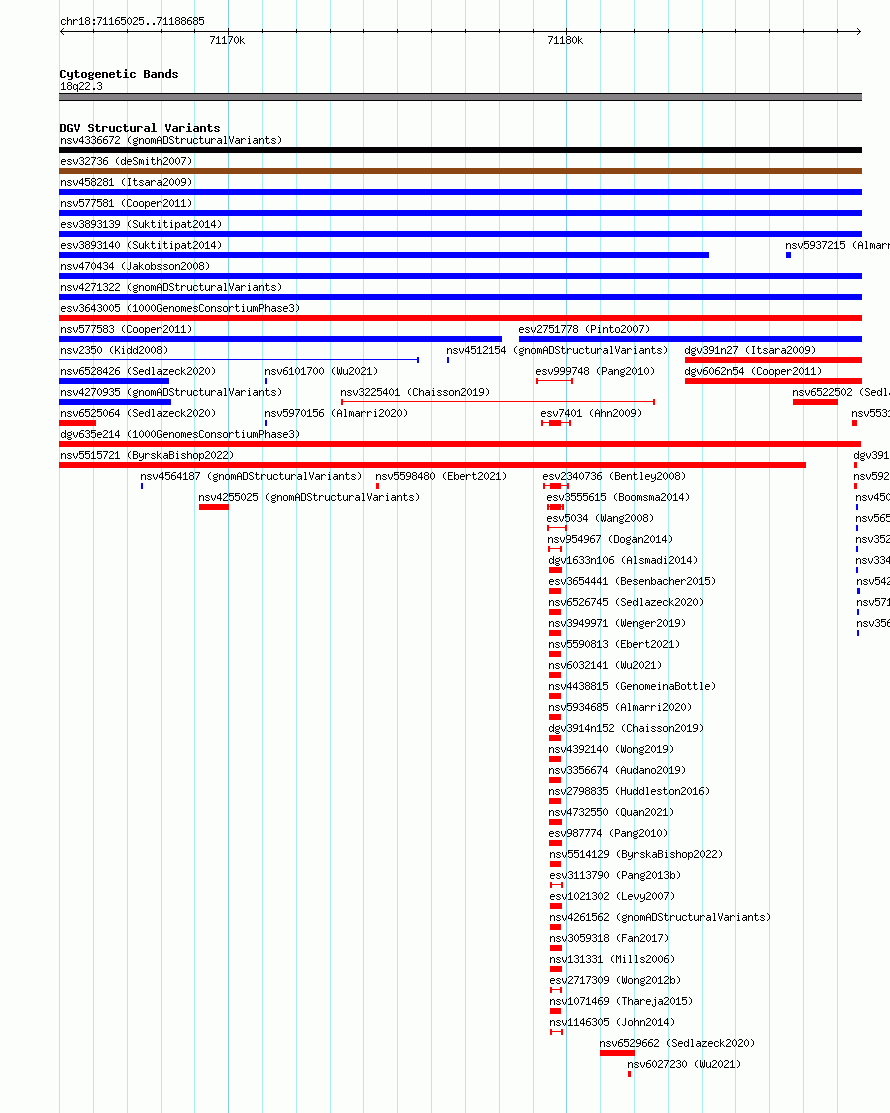890x1113 pixels.
Task: Open nsv5934685 Almarri2020 label
Action: pos(620,707)
